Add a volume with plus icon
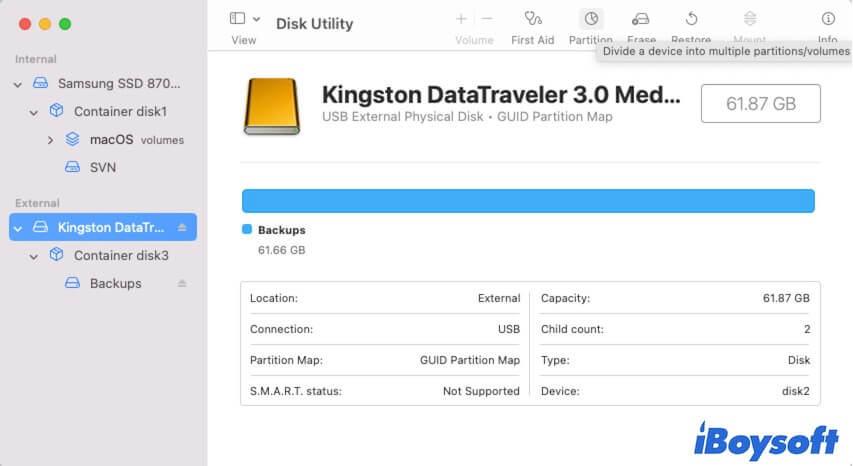This screenshot has height=466, width=853. point(461,19)
